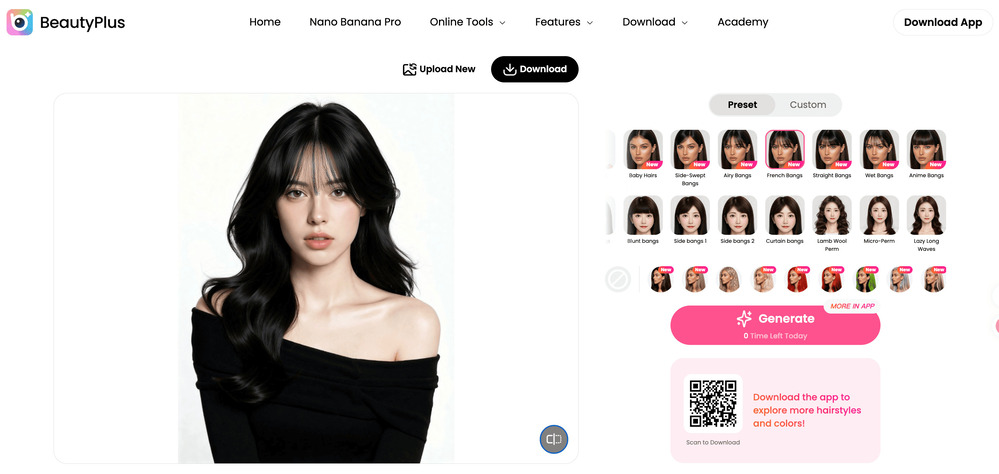Click the compare before/after icon on photo
Image resolution: width=999 pixels, height=474 pixels.
click(554, 439)
